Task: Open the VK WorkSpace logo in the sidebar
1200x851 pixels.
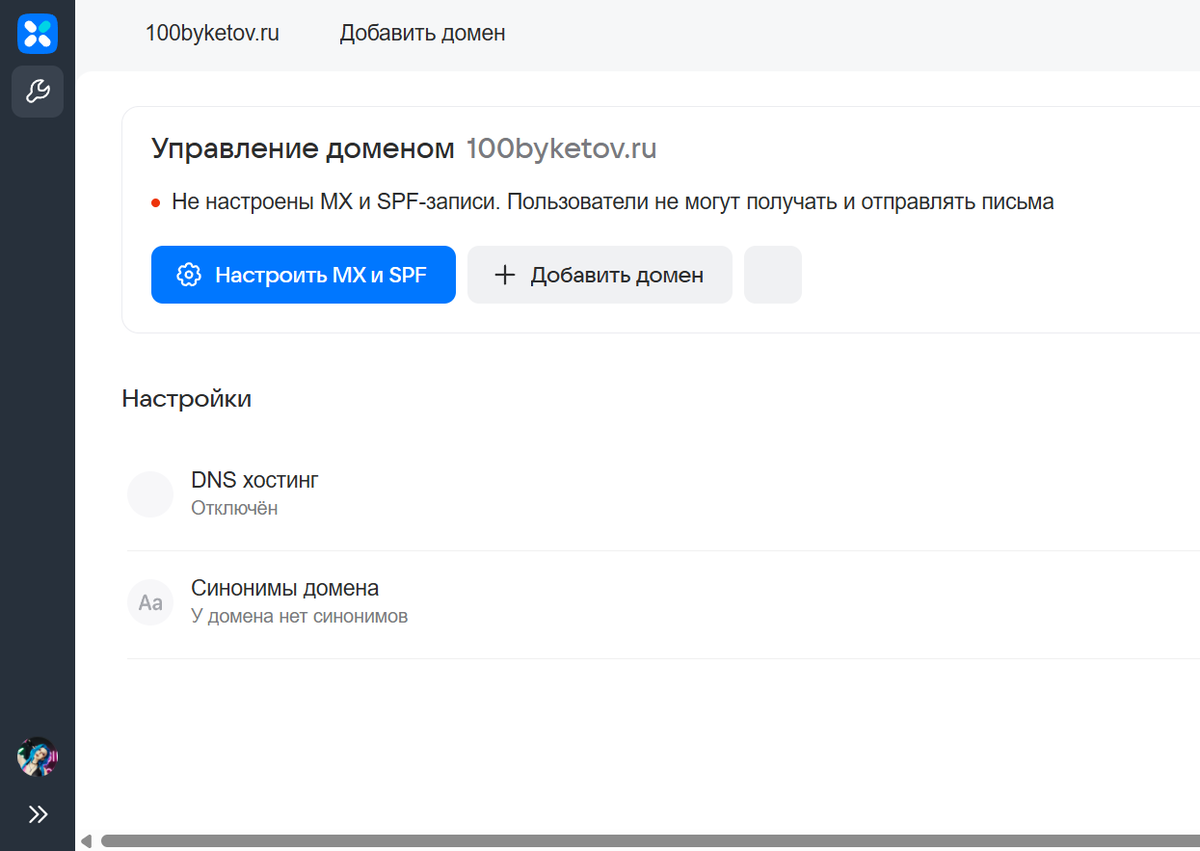Action: pyautogui.click(x=37, y=33)
